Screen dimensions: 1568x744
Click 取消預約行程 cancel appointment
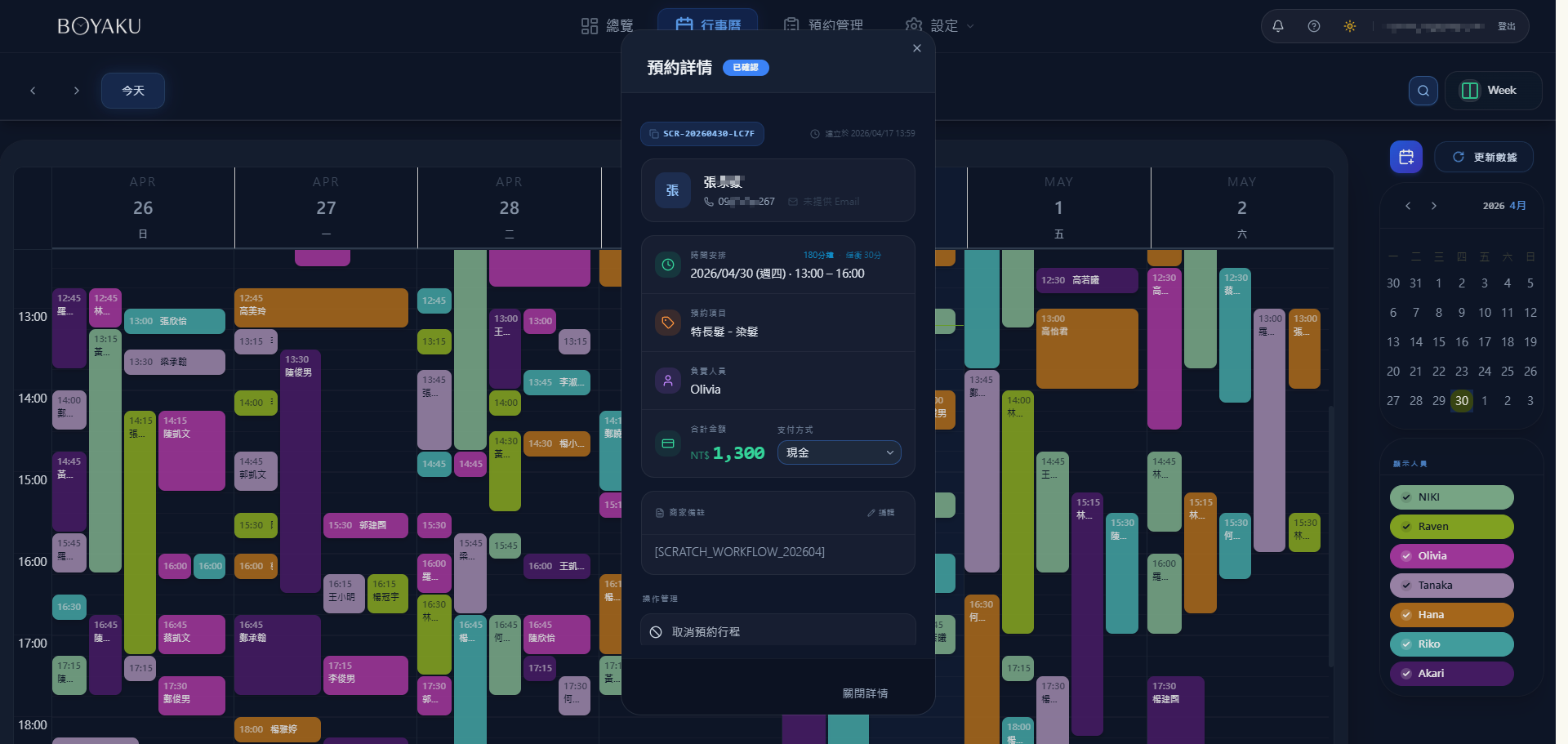[778, 631]
